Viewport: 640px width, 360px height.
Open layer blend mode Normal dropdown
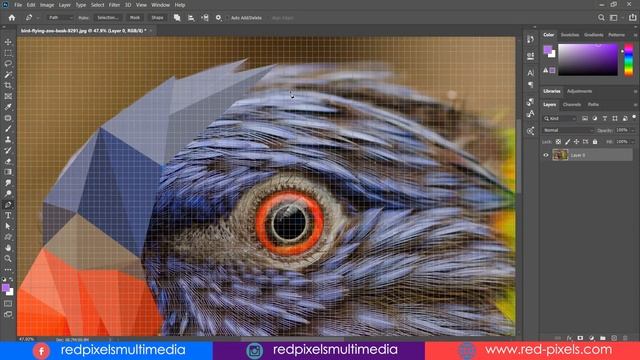coord(568,130)
